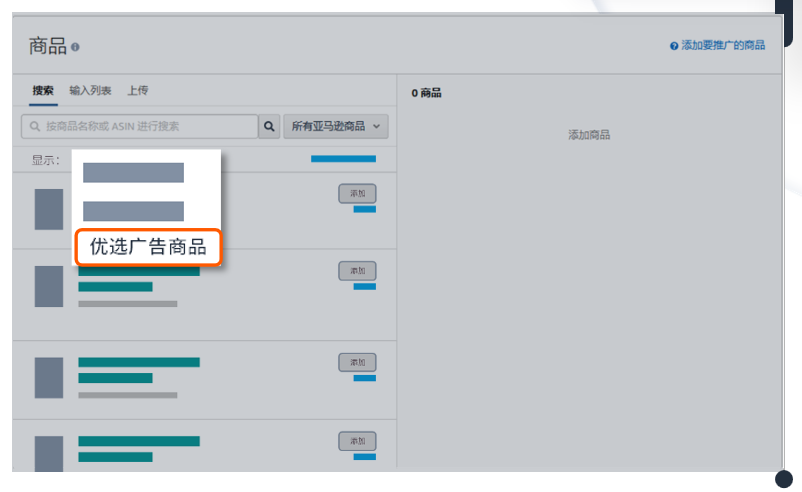Select the first placeholder option in dropdown
802x492 pixels.
click(x=133, y=172)
